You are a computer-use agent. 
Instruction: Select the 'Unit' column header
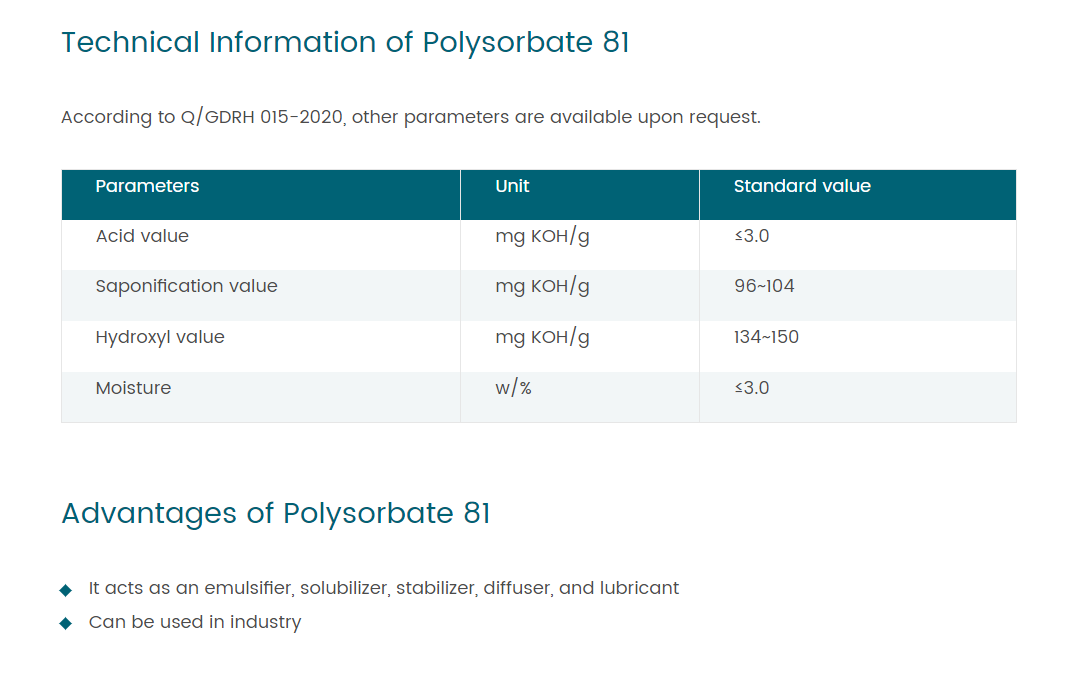tap(512, 186)
